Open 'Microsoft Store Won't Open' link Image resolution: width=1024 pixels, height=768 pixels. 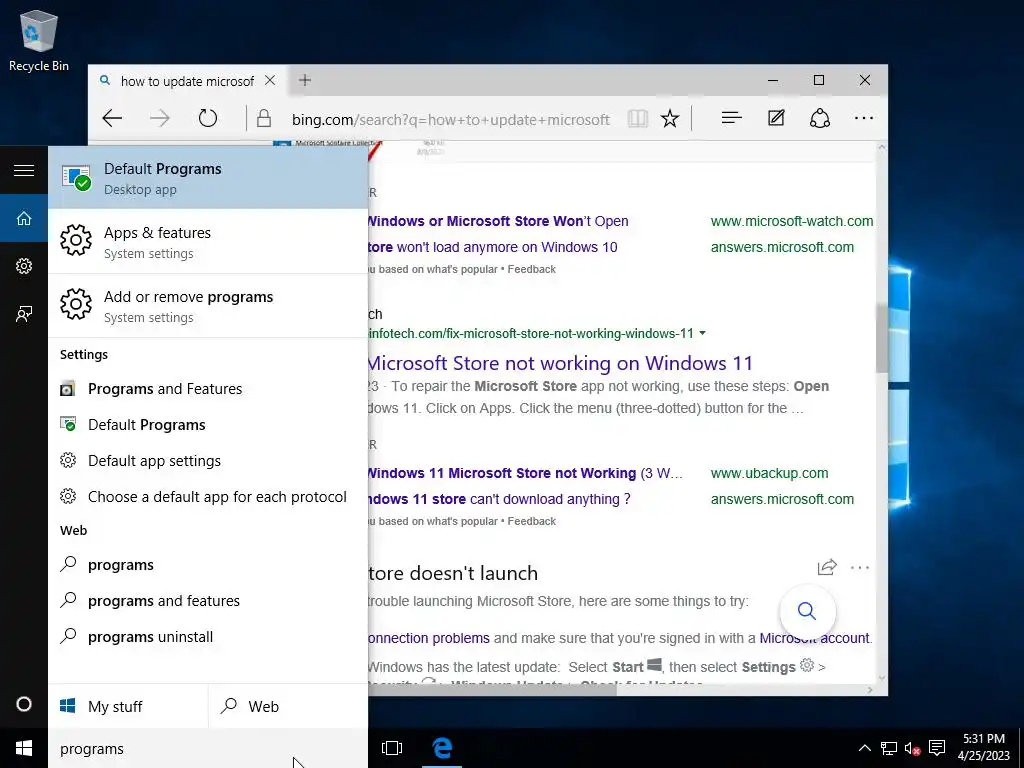point(498,221)
